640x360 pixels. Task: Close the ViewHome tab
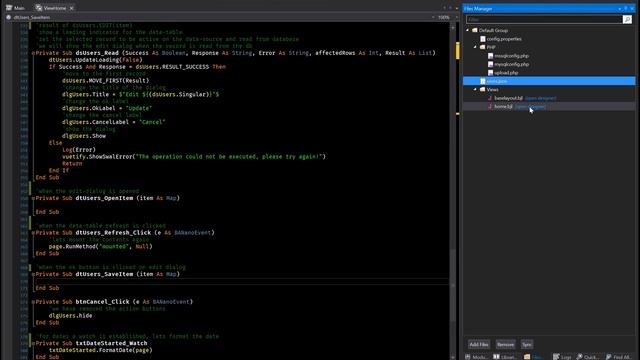[x=71, y=8]
